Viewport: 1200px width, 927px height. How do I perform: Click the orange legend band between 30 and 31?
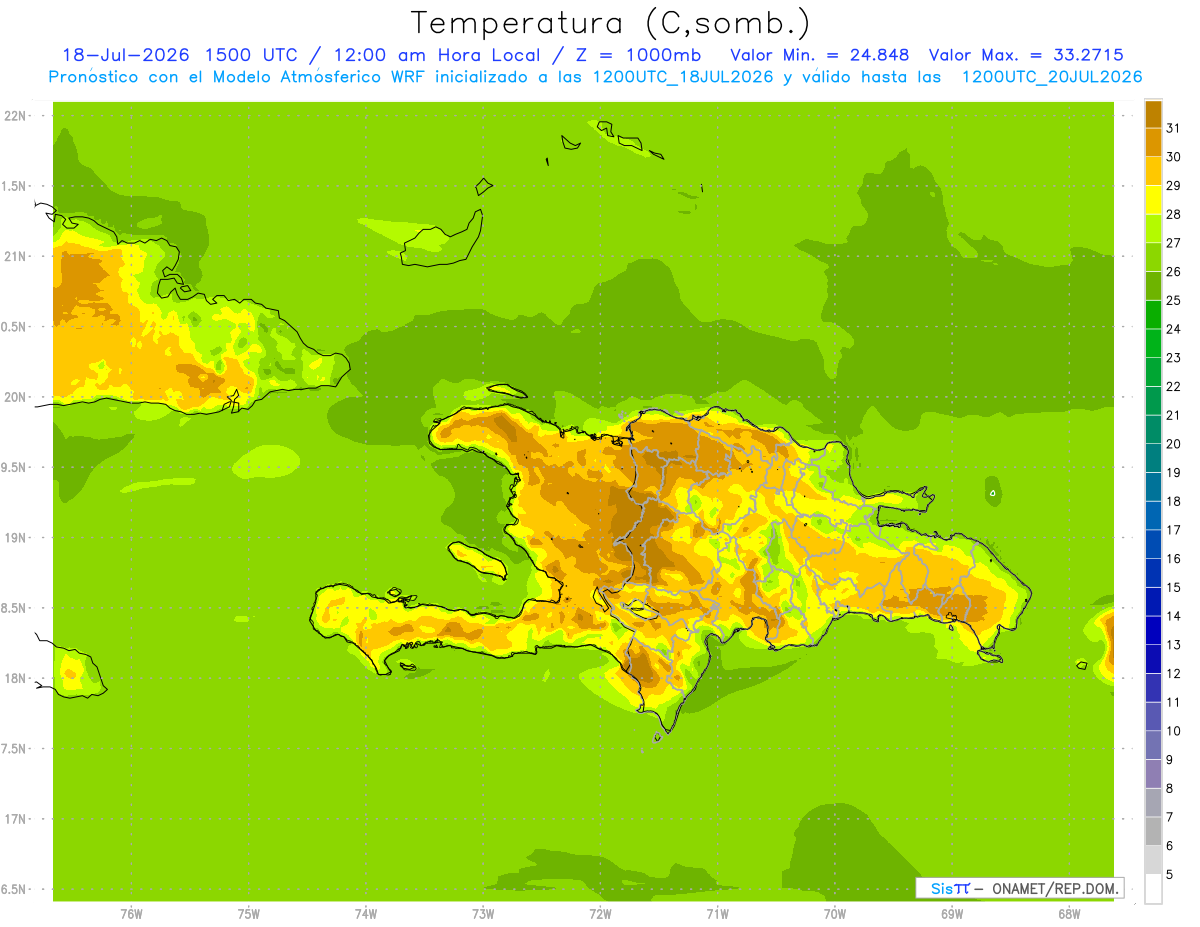(x=1153, y=142)
